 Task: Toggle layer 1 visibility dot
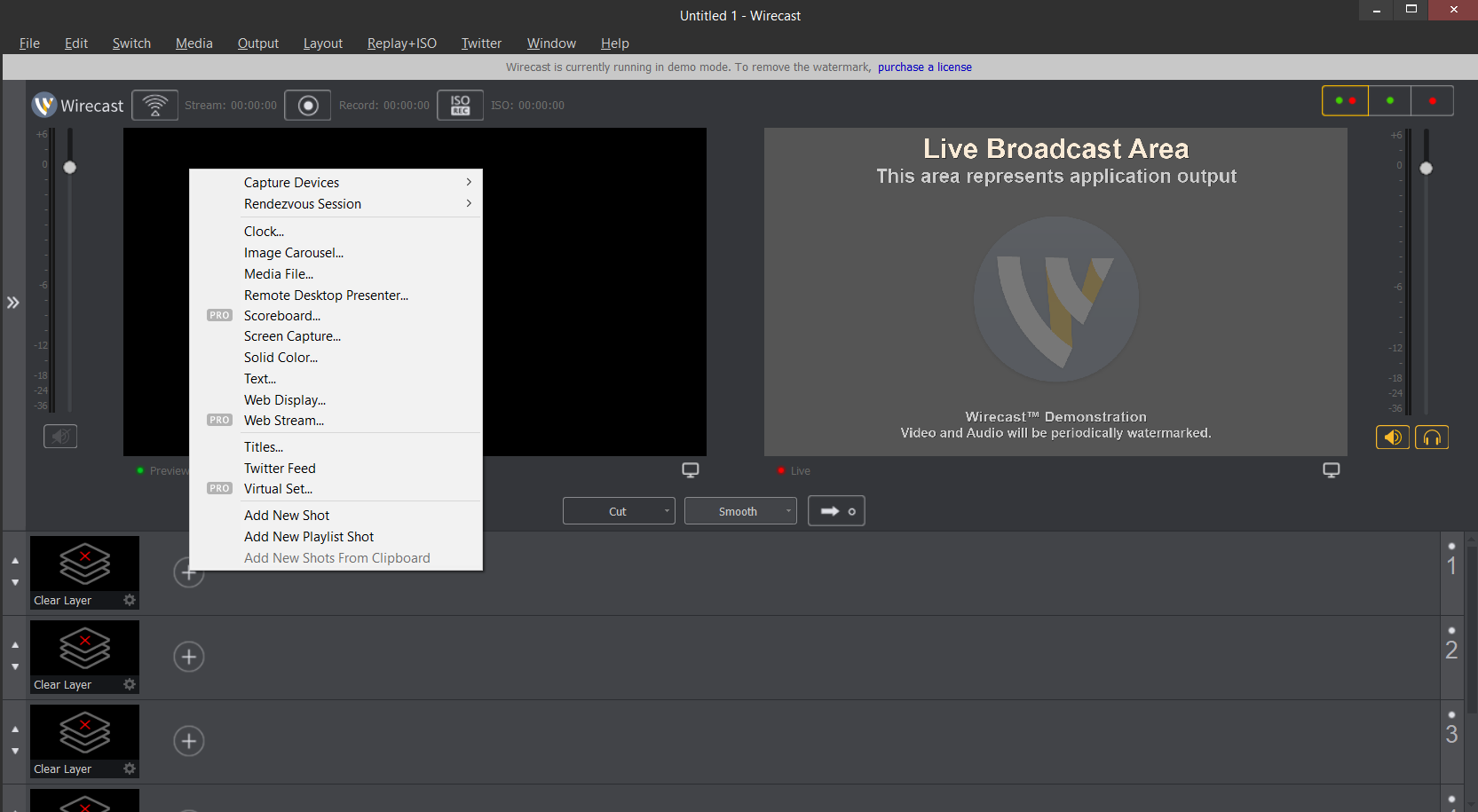pos(1451,546)
